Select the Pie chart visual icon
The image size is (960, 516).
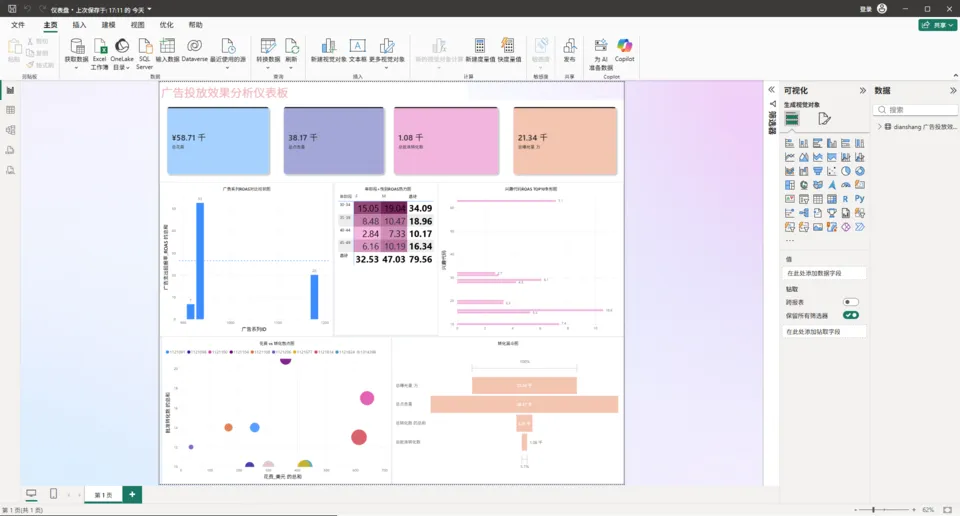[846, 171]
